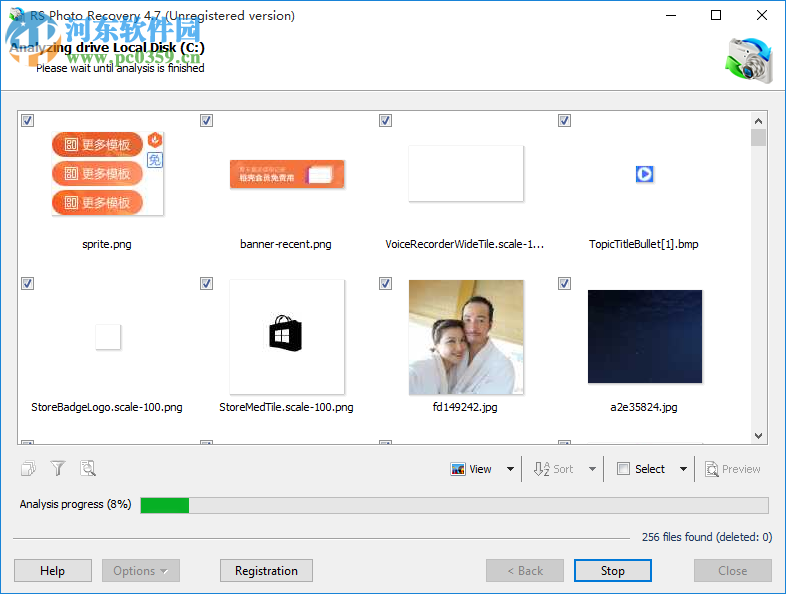Screen dimensions: 786x594
Task: Click the 256 files found status text
Action: tap(707, 537)
